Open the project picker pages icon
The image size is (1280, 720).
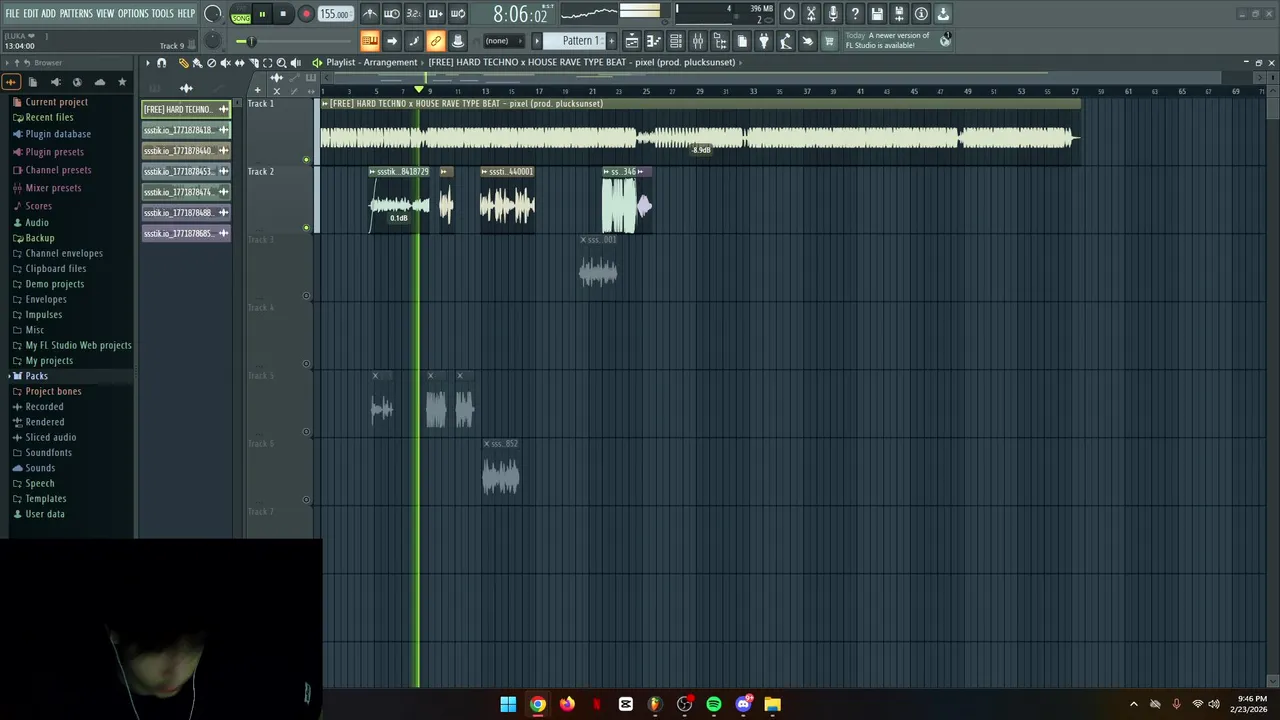pos(742,41)
